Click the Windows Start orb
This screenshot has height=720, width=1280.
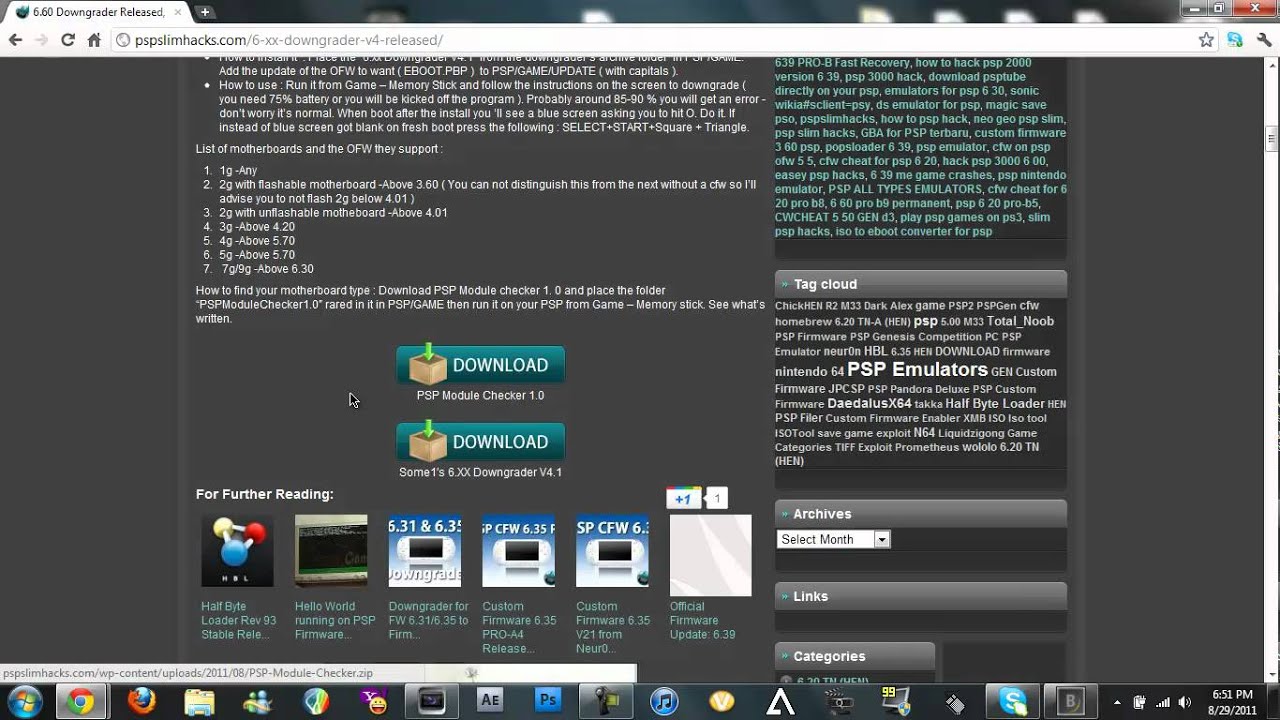click(x=25, y=702)
